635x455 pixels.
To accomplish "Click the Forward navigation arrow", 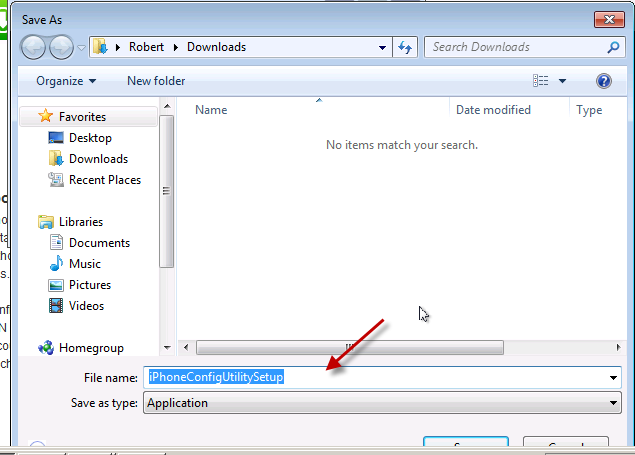I will [61, 47].
